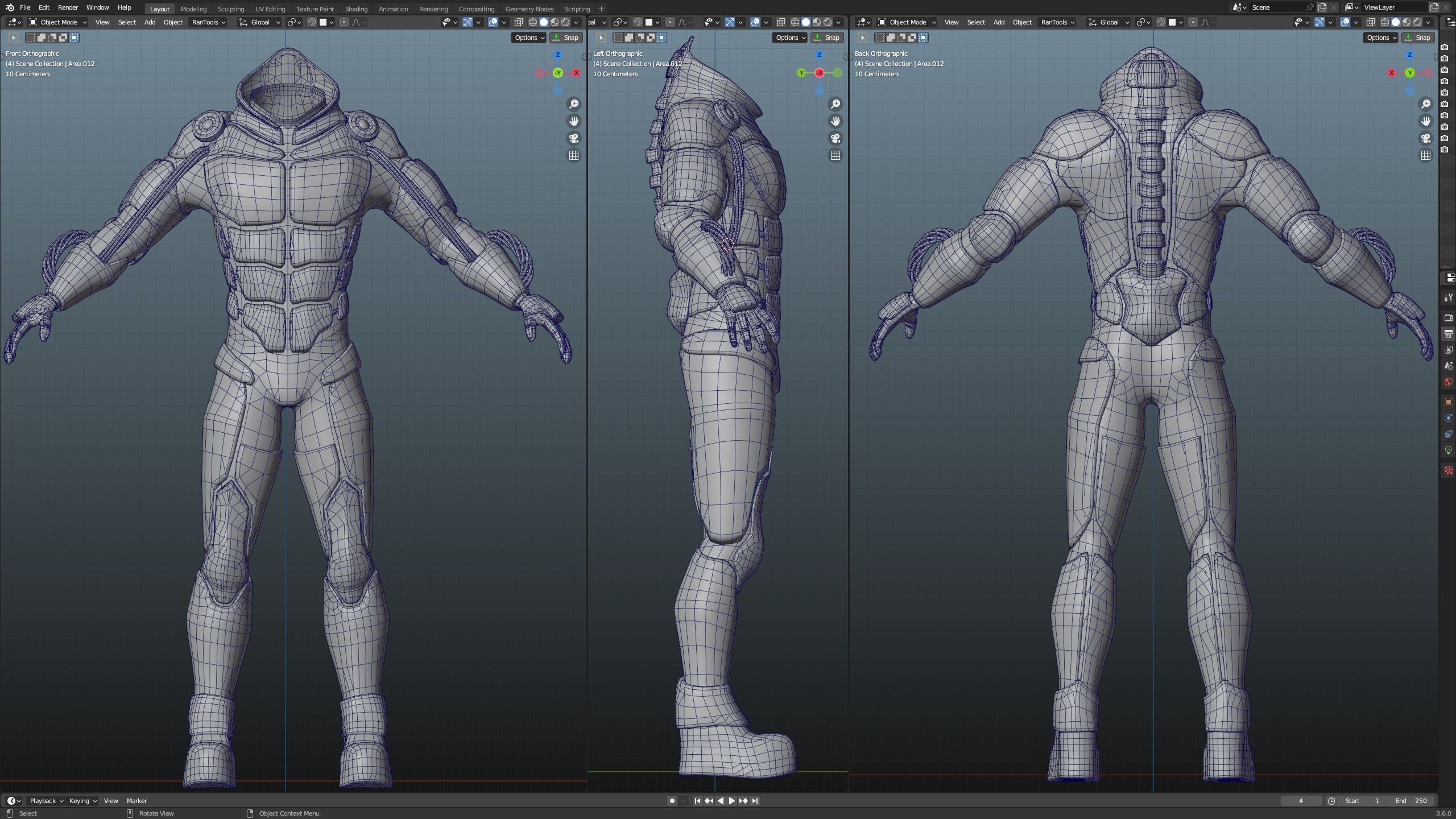
Task: Open the Object Constraints properties tab
Action: (1449, 434)
